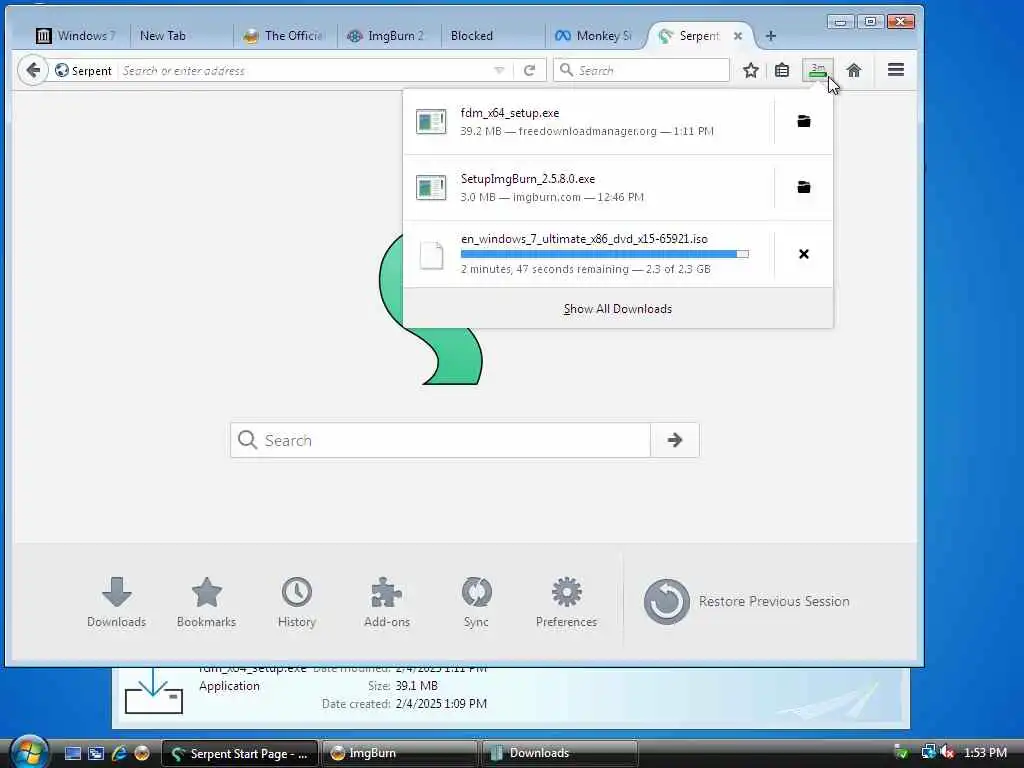
Task: Select fdm_x64_setup.exe download entry name
Action: click(x=509, y=113)
